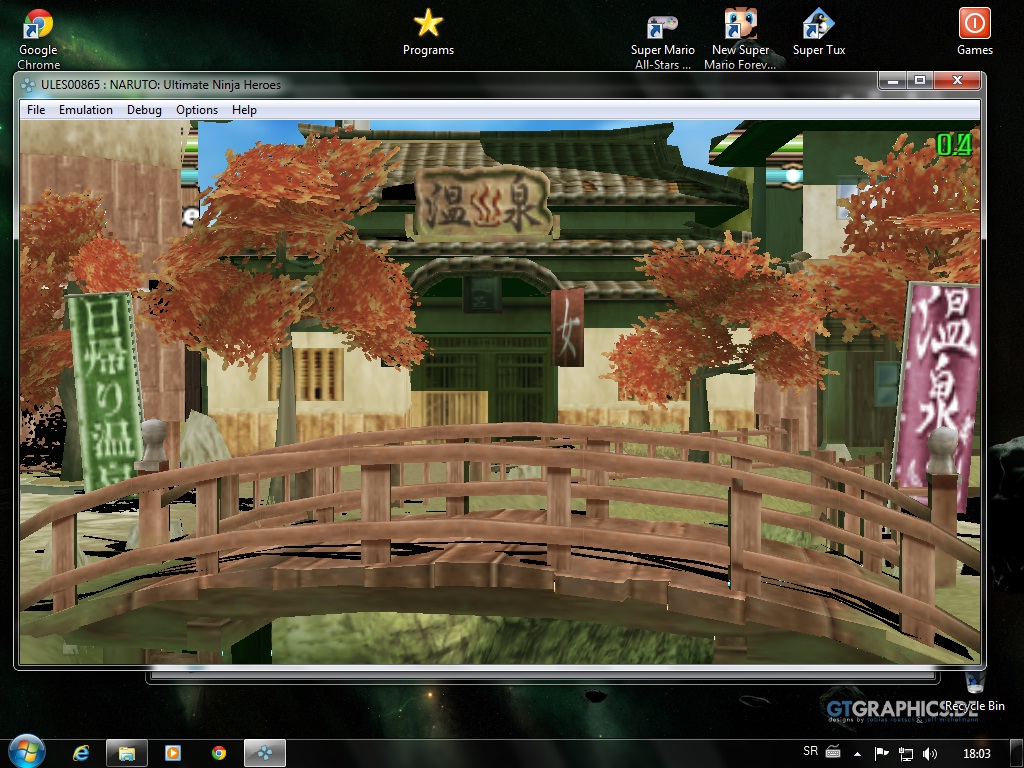Image resolution: width=1024 pixels, height=768 pixels.
Task: Open the File menu
Action: point(36,110)
